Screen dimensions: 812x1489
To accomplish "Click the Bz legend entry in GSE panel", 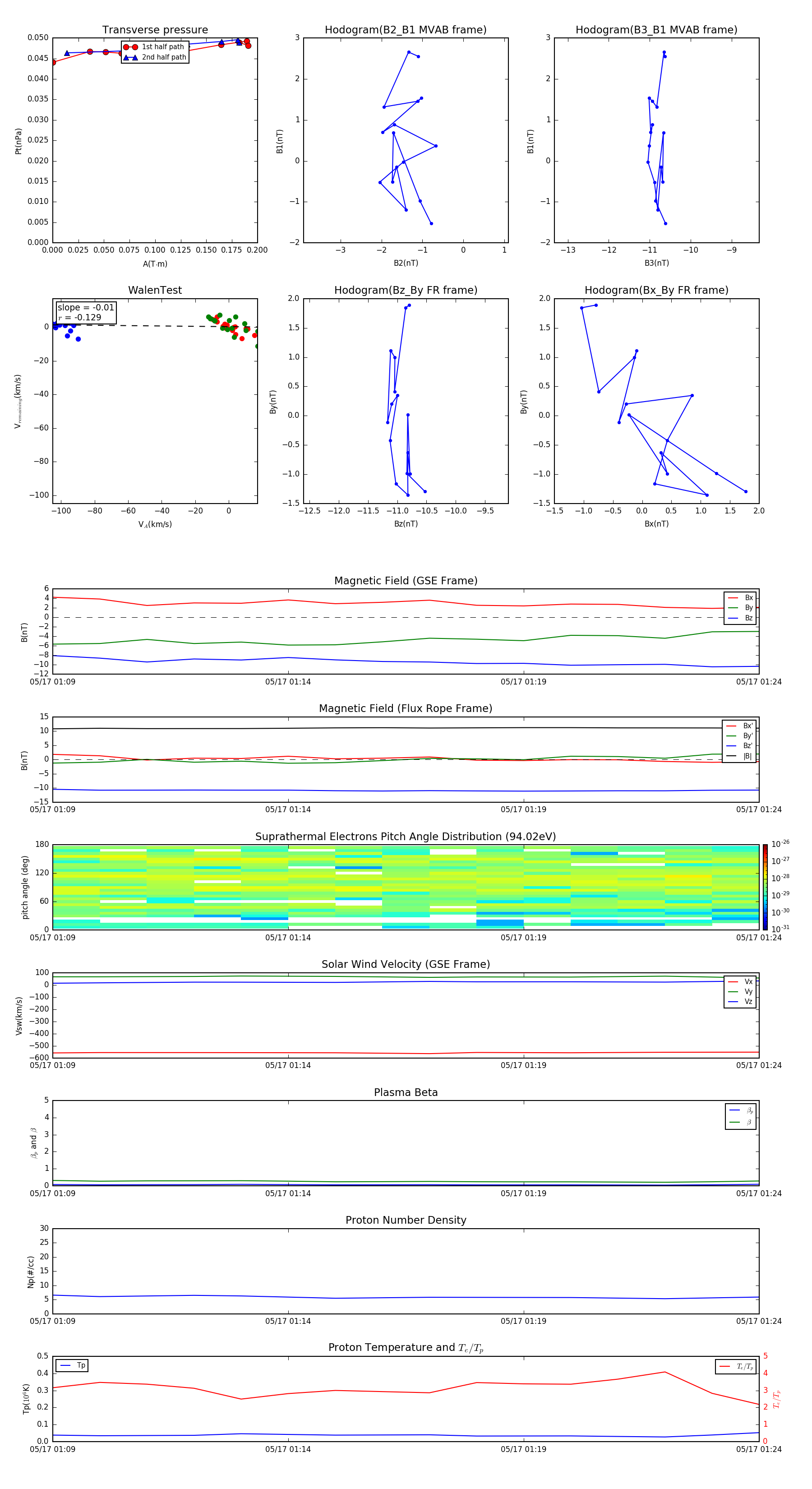I will click(740, 618).
